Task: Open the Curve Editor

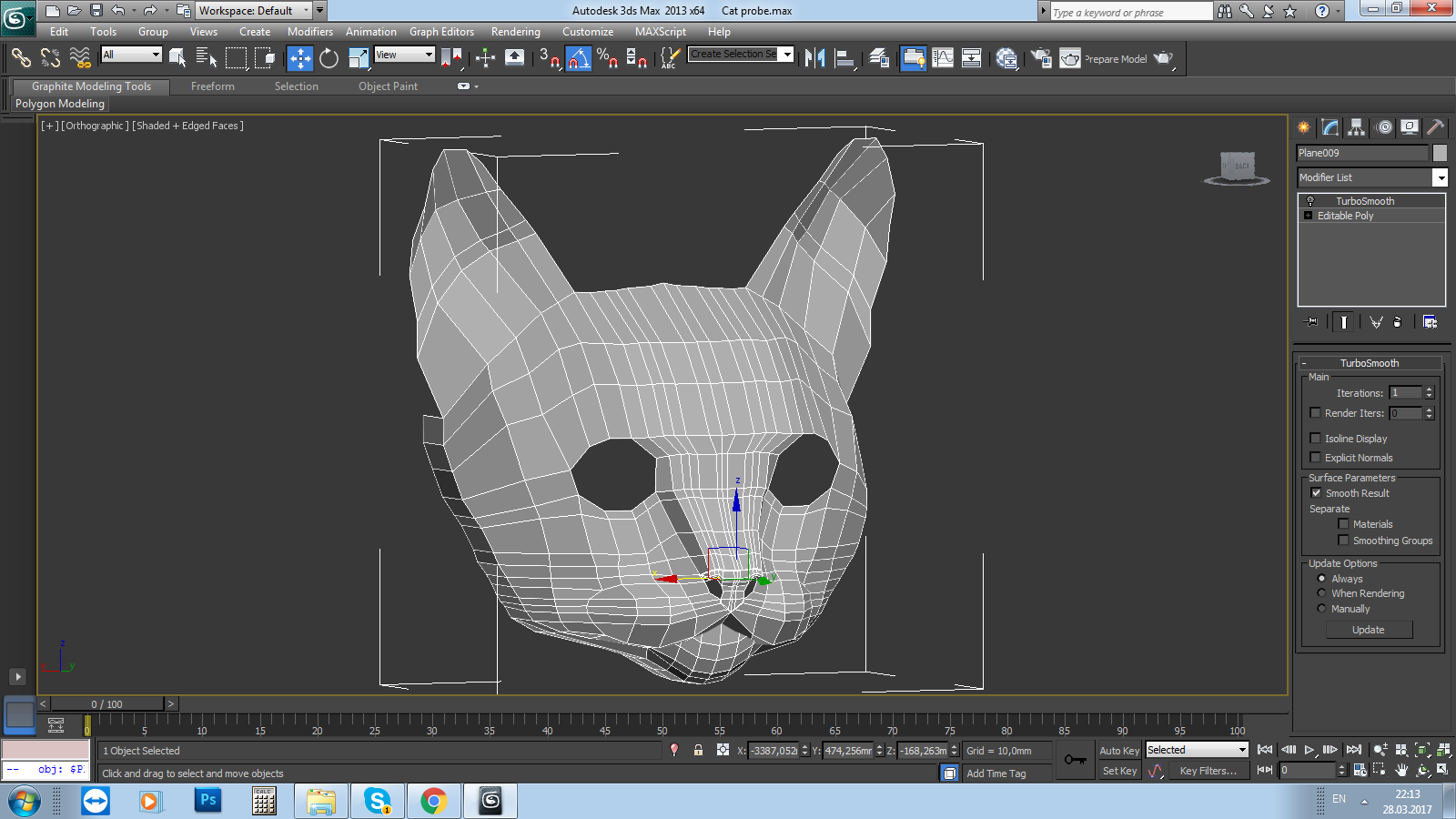Action: [943, 59]
